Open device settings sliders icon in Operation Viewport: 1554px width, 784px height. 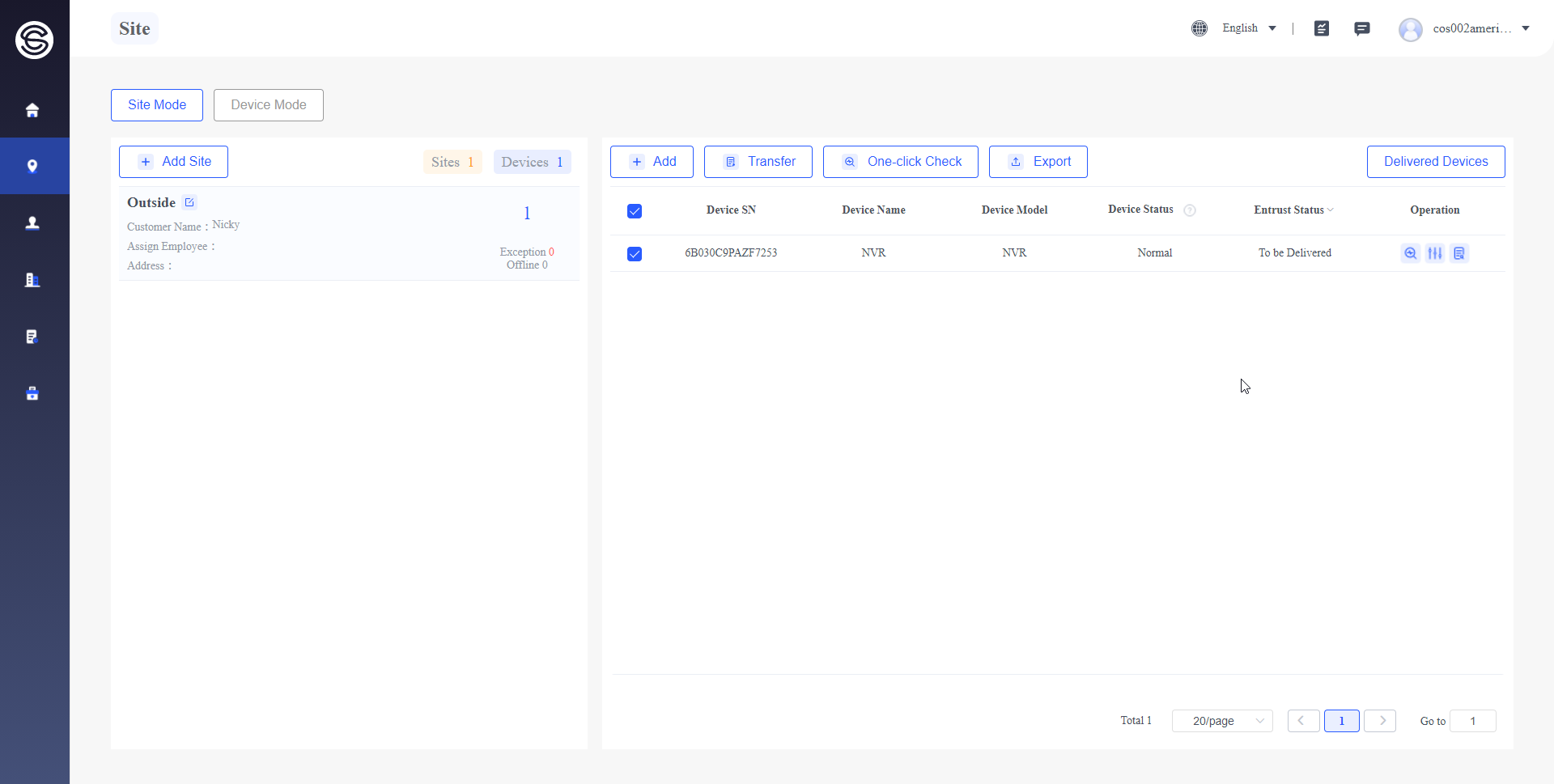point(1435,253)
